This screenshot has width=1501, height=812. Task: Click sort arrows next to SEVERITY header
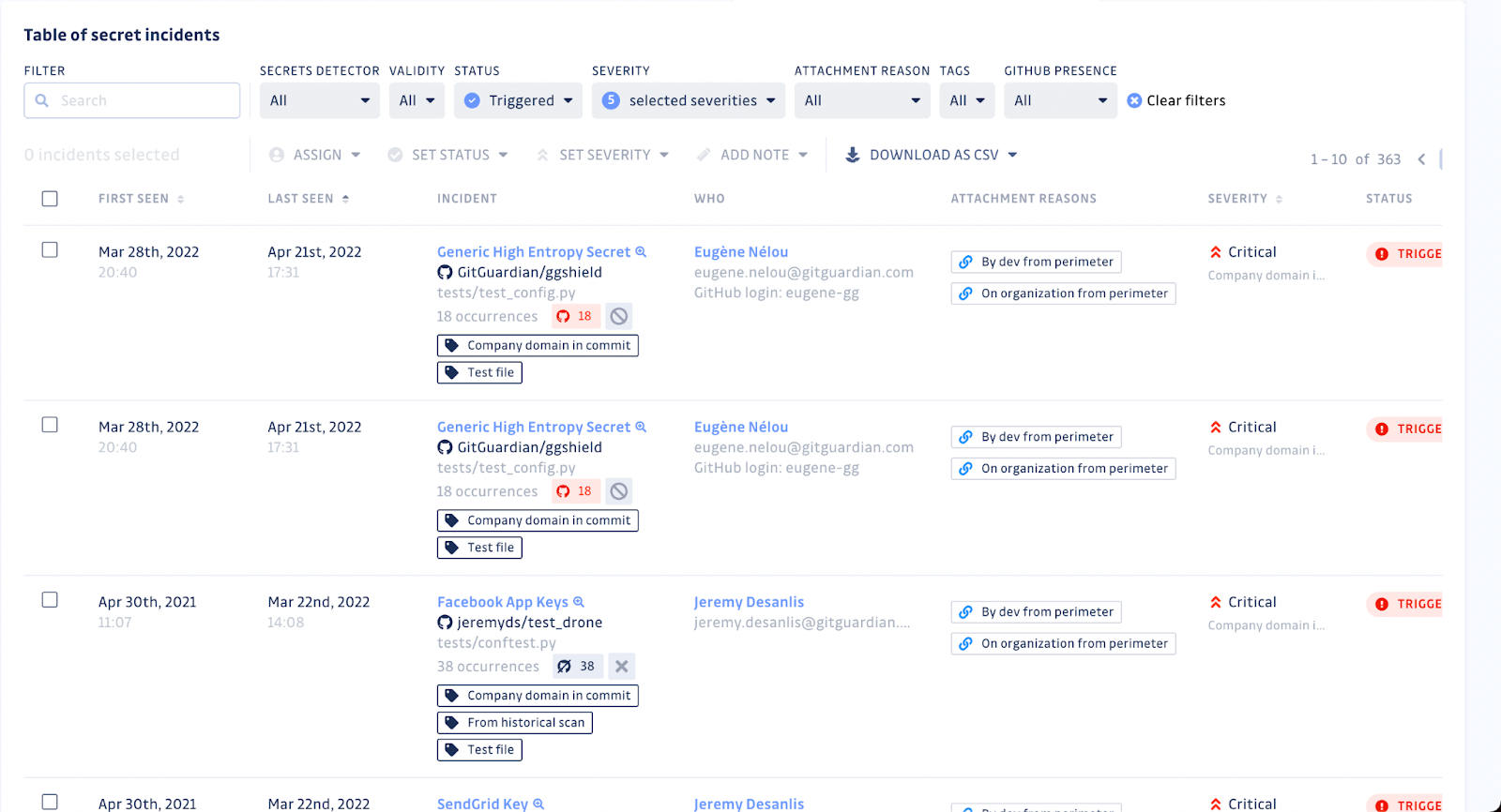[1279, 199]
